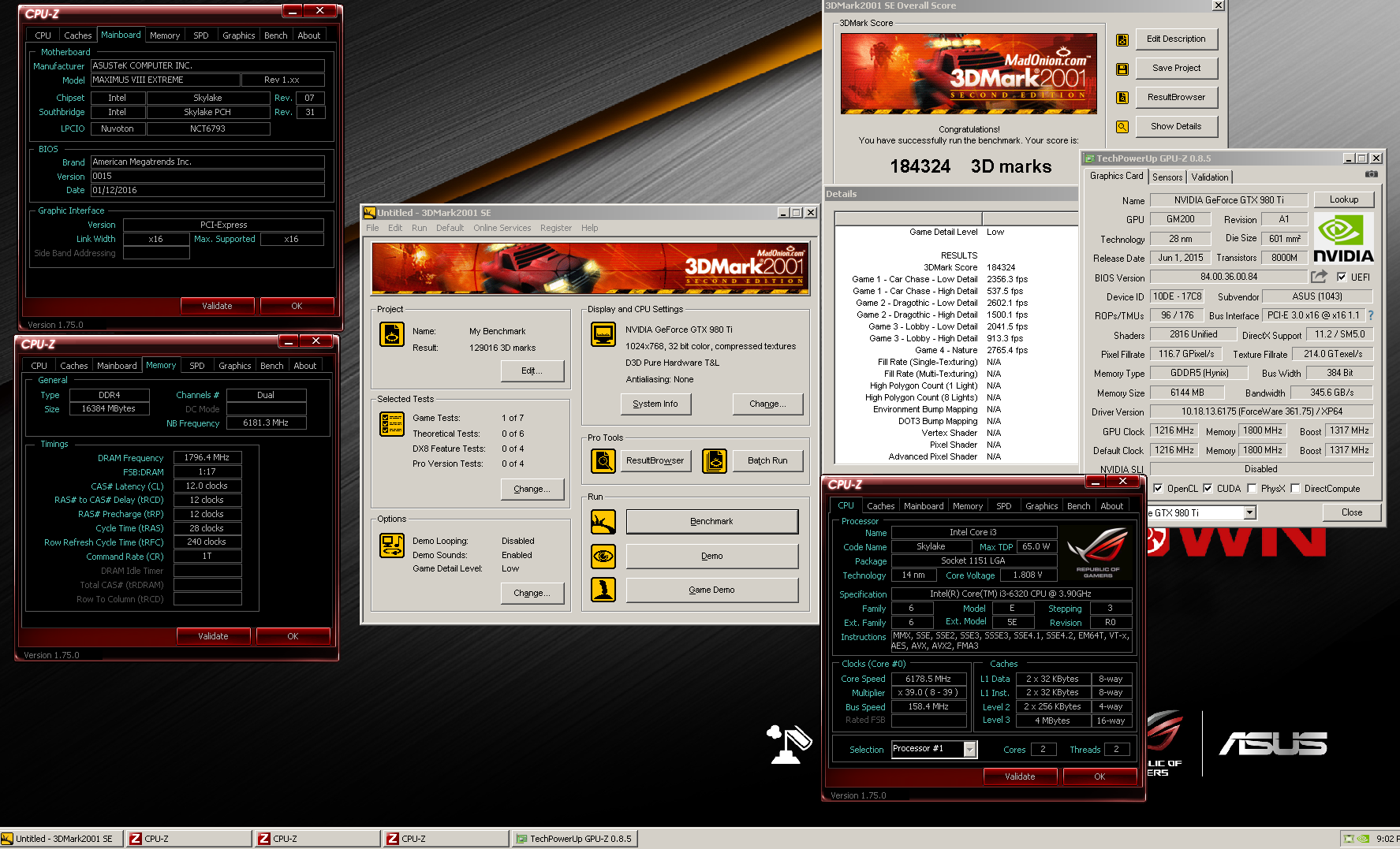The height and width of the screenshot is (849, 1400).
Task: Select Bench tab in bottom-right CPU-Z window
Action: [1078, 506]
